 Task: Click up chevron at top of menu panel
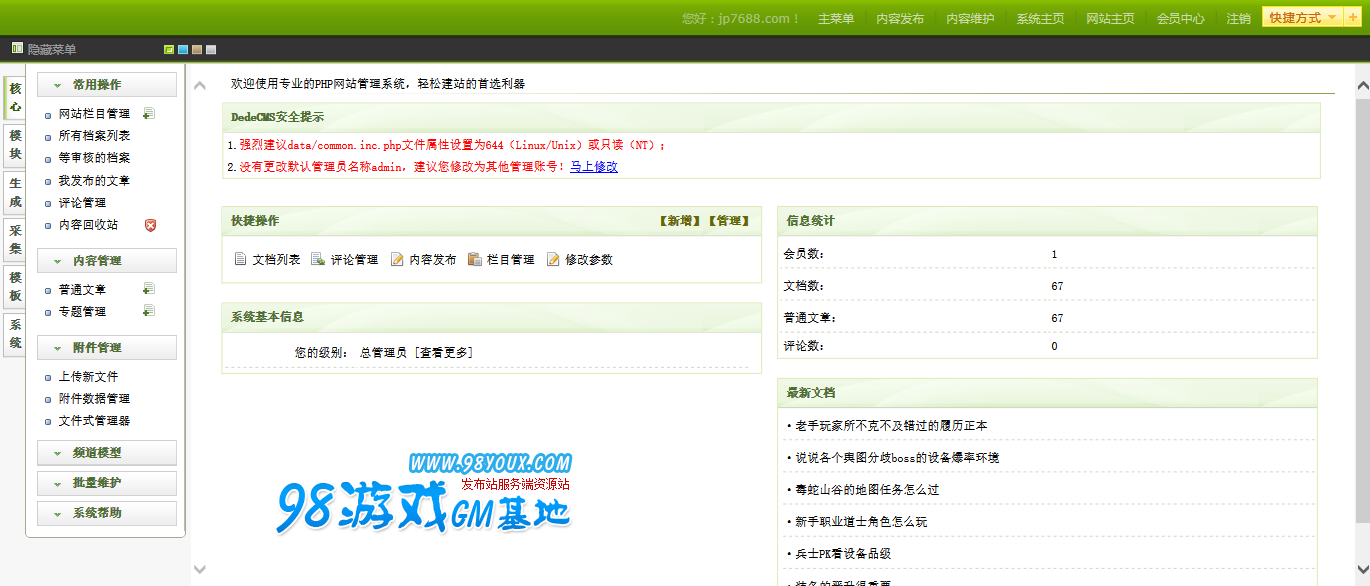click(x=200, y=86)
